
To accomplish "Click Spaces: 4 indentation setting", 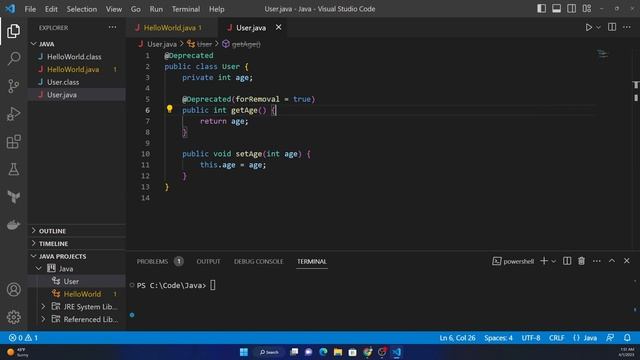I will [x=498, y=338].
